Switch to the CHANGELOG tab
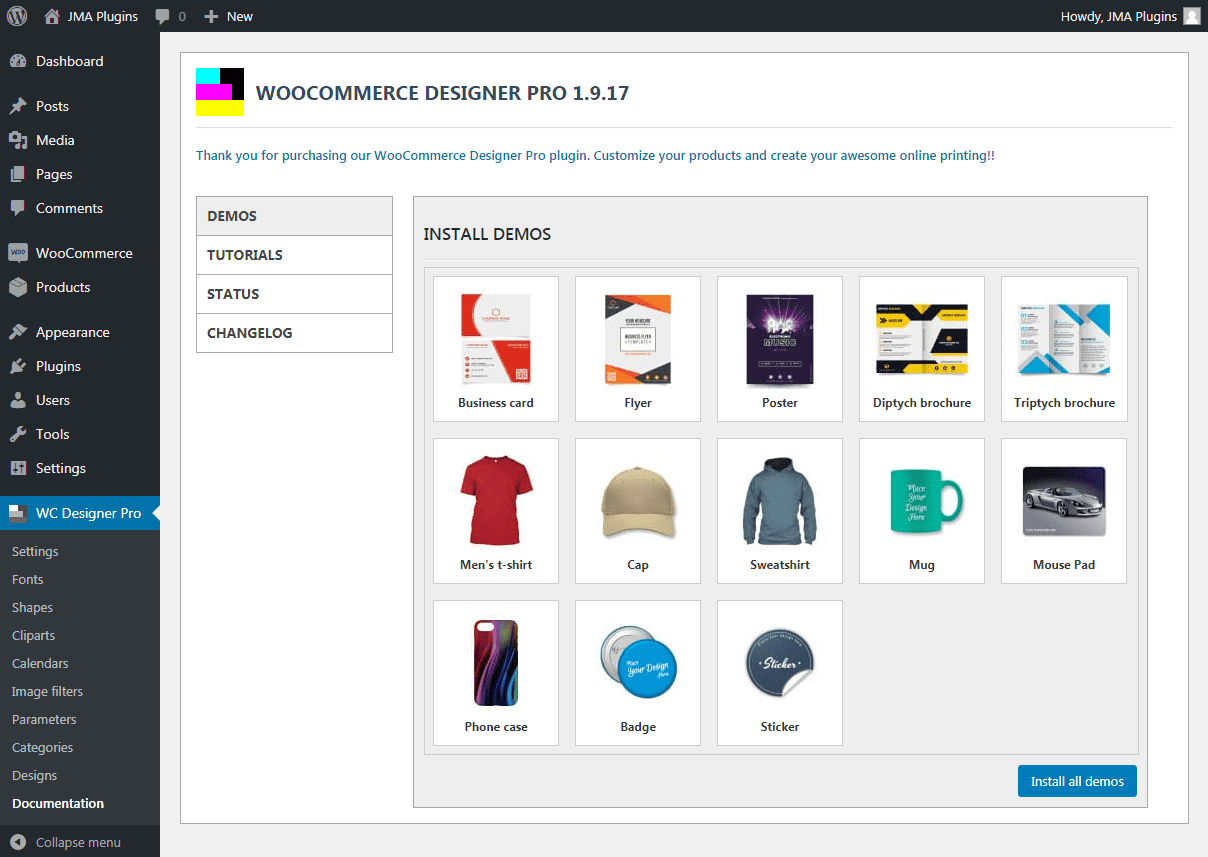The height and width of the screenshot is (857, 1208). tap(294, 333)
